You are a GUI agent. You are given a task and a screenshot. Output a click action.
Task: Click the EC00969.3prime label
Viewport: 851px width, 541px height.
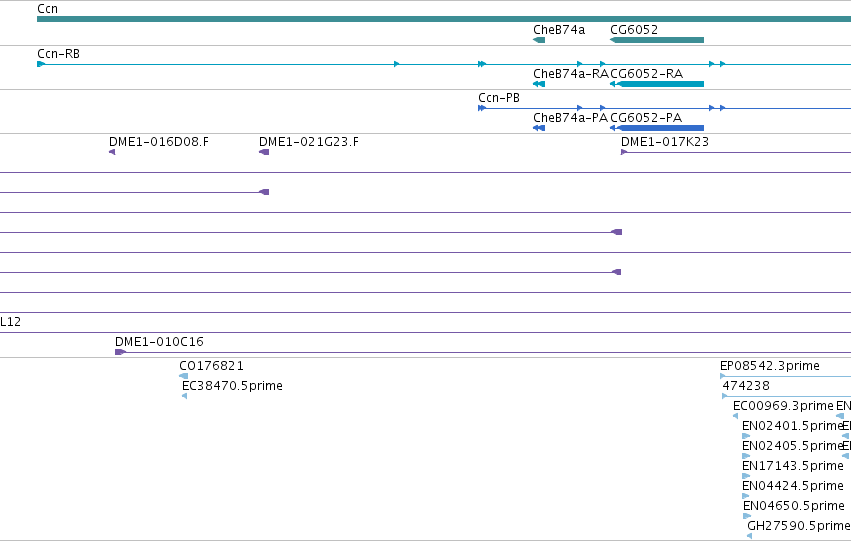coord(783,406)
